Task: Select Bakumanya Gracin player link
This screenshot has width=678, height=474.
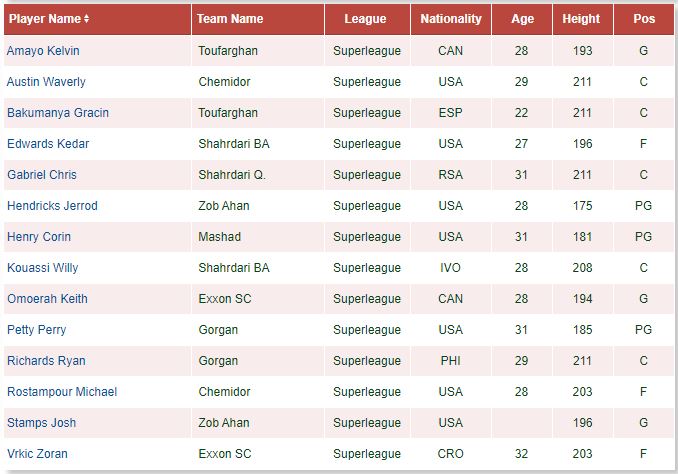Action: pyautogui.click(x=58, y=113)
